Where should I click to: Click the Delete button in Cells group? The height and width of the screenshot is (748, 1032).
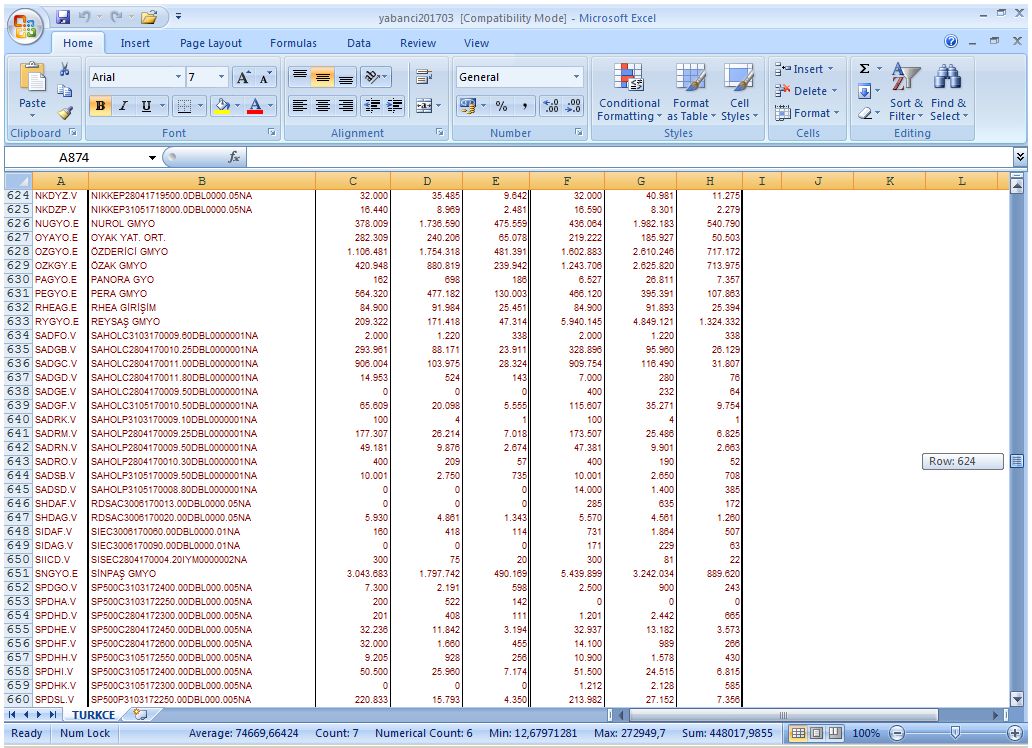[x=806, y=91]
